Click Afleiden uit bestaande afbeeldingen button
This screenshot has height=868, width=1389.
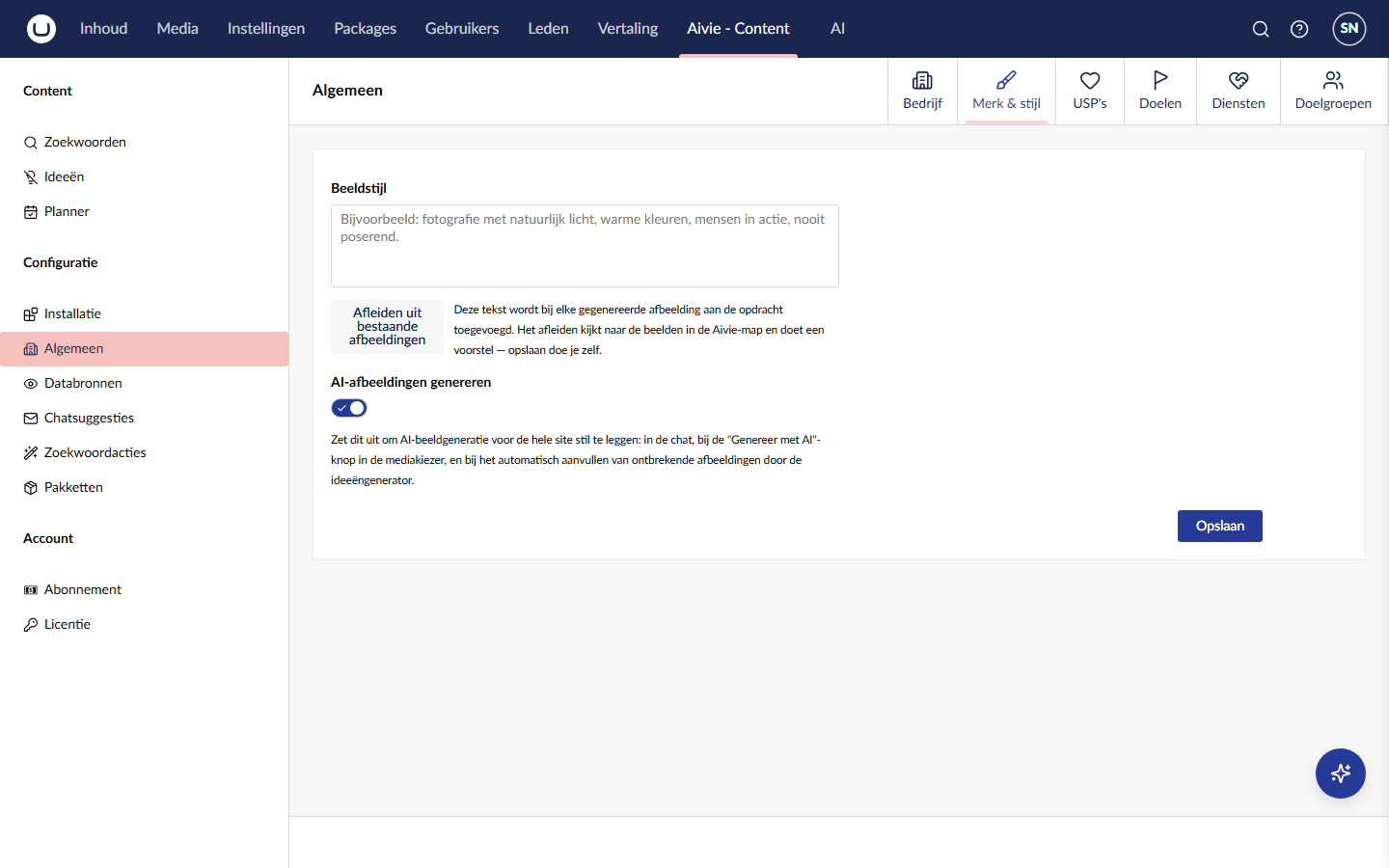coord(387,327)
